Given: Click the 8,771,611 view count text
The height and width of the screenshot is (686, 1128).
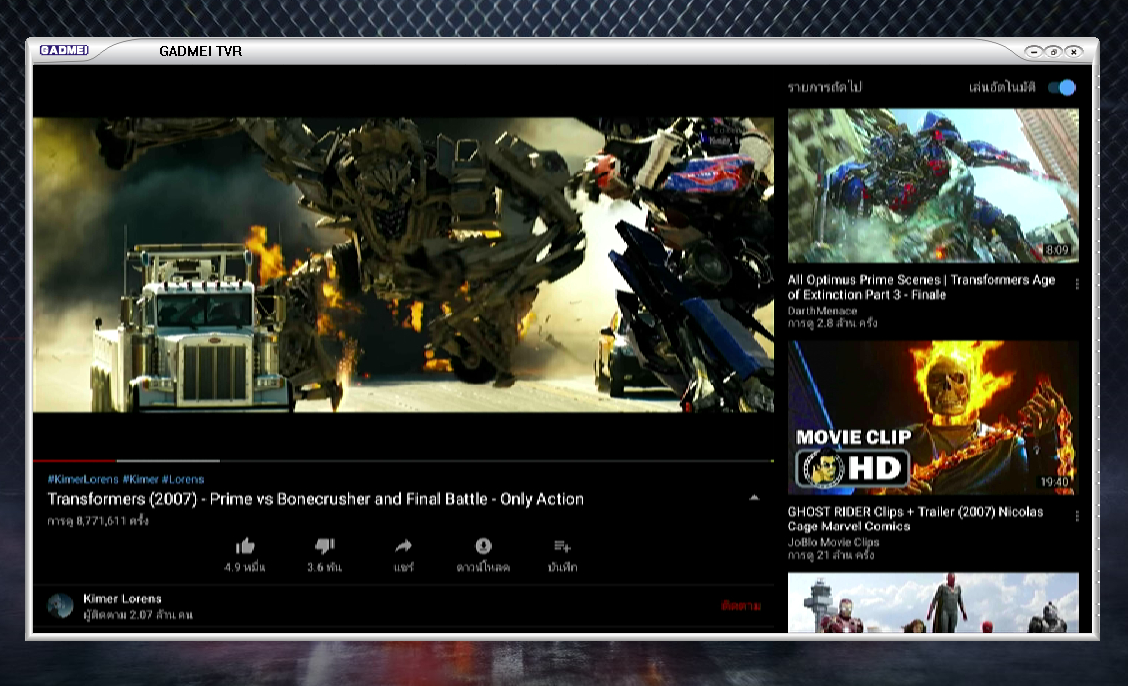Looking at the screenshot, I should click(x=98, y=521).
